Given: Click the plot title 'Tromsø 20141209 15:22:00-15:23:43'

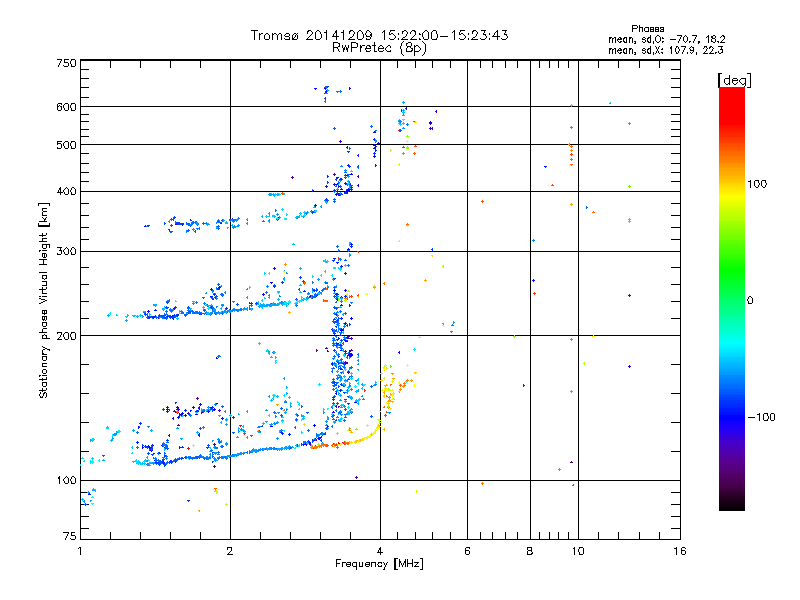Looking at the screenshot, I should (x=379, y=35).
